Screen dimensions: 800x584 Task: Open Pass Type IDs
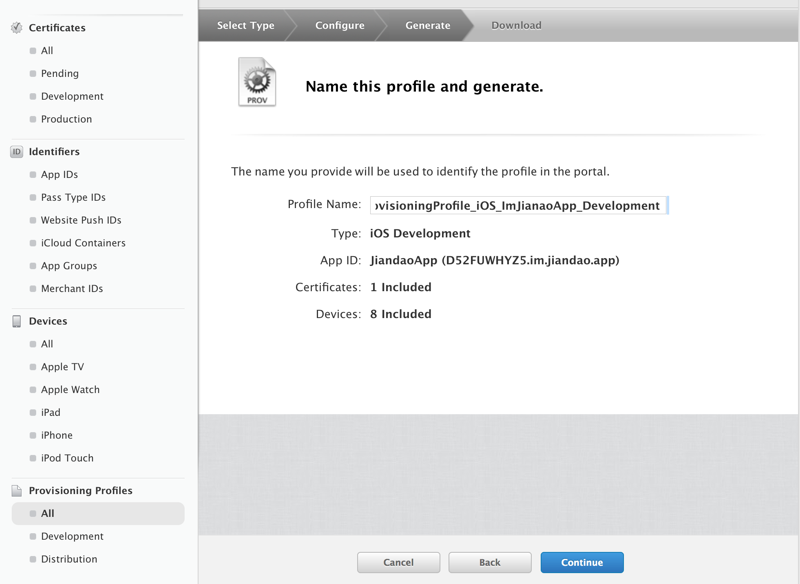[x=72, y=198]
